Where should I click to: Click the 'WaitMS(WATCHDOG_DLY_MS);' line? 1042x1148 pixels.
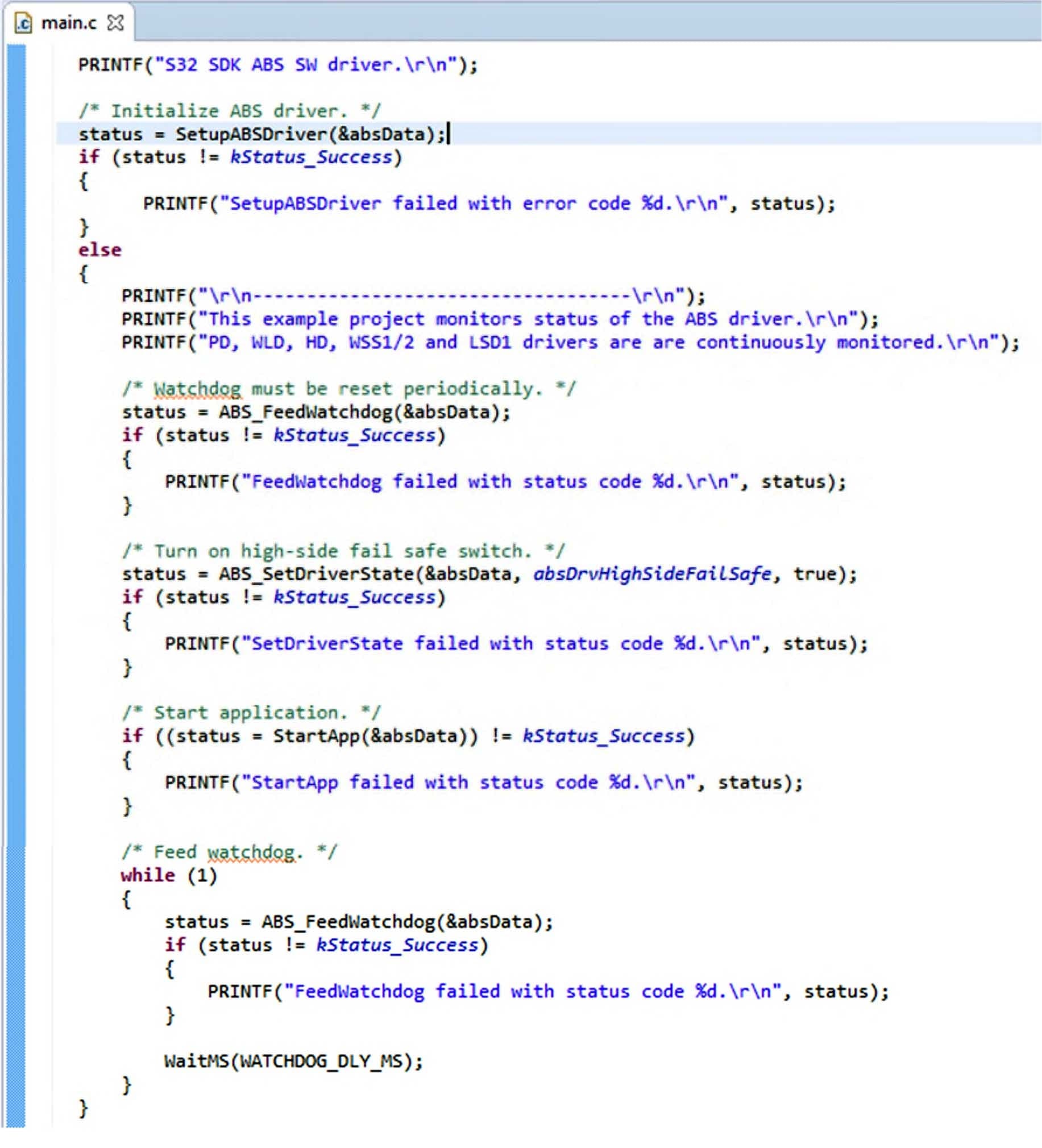293,1061
